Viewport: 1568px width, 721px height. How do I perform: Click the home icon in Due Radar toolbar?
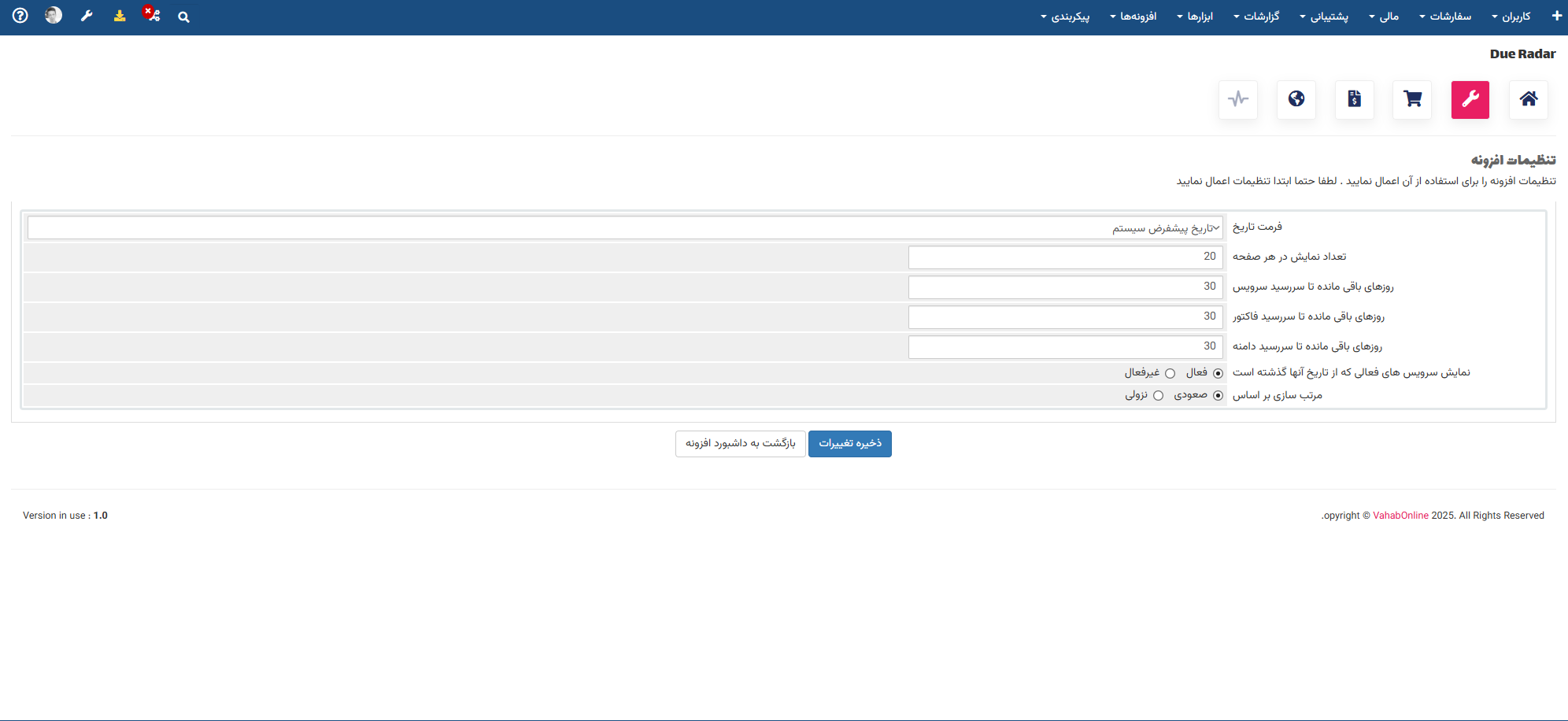pos(1528,99)
